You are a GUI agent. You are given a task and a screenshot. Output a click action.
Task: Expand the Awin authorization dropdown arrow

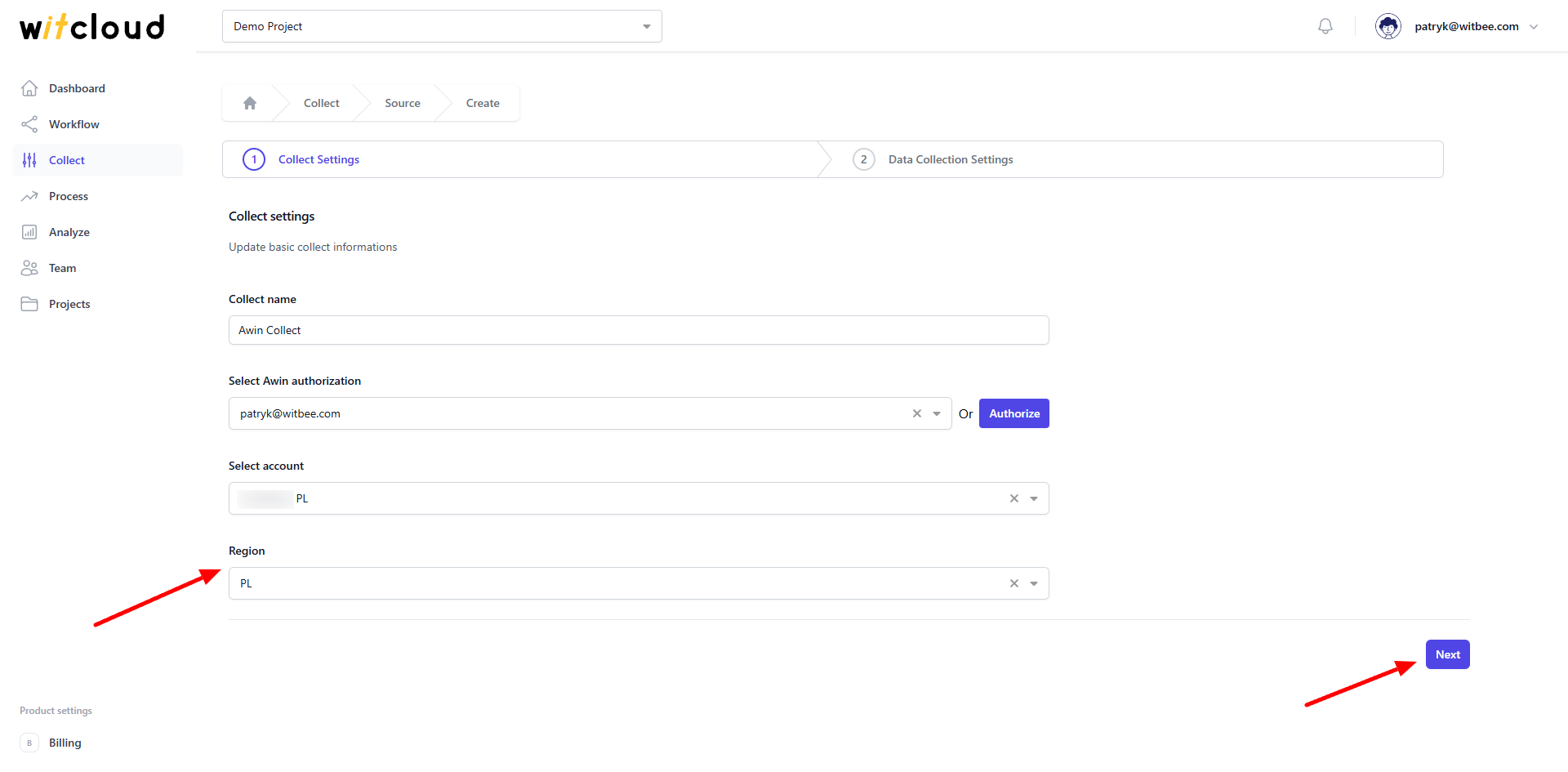coord(937,413)
